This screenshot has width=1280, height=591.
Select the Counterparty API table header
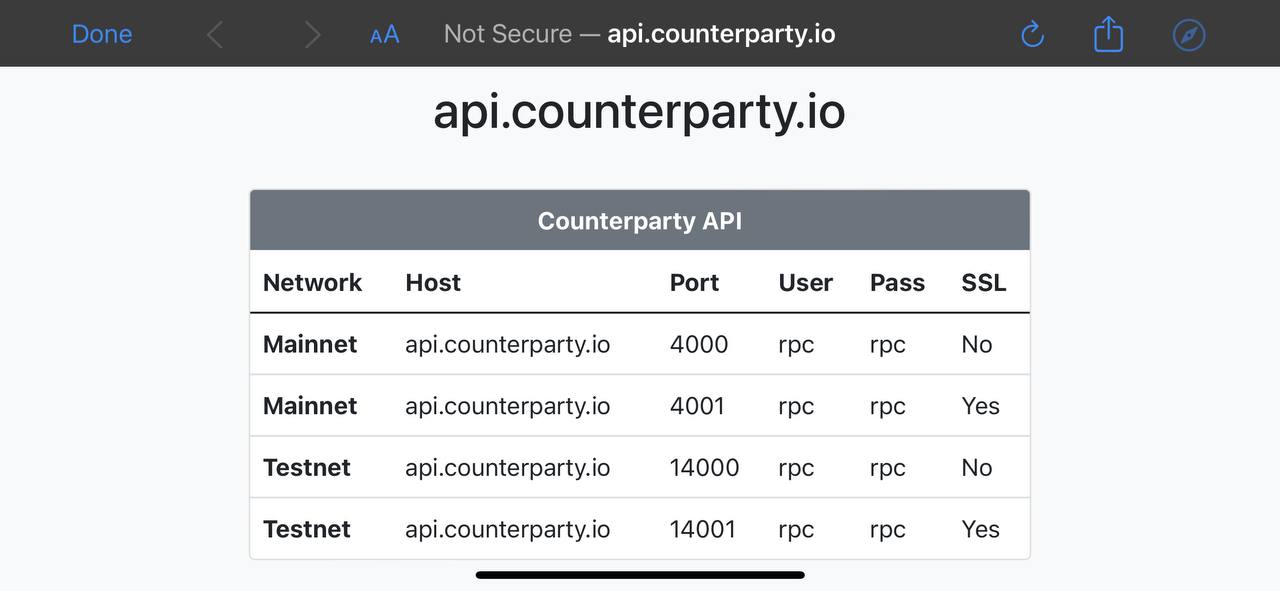(x=640, y=220)
